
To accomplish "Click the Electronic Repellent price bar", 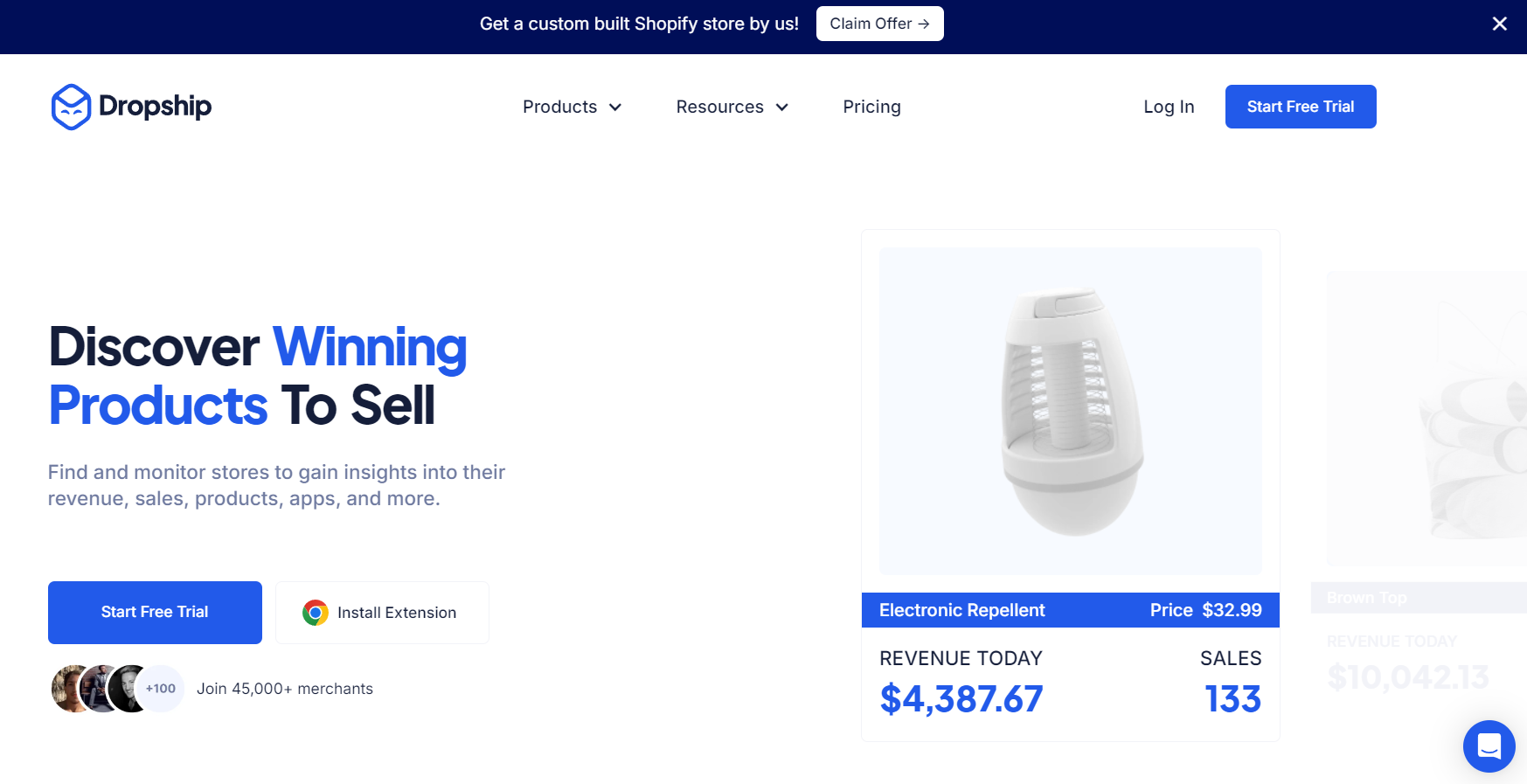I will tap(1071, 610).
